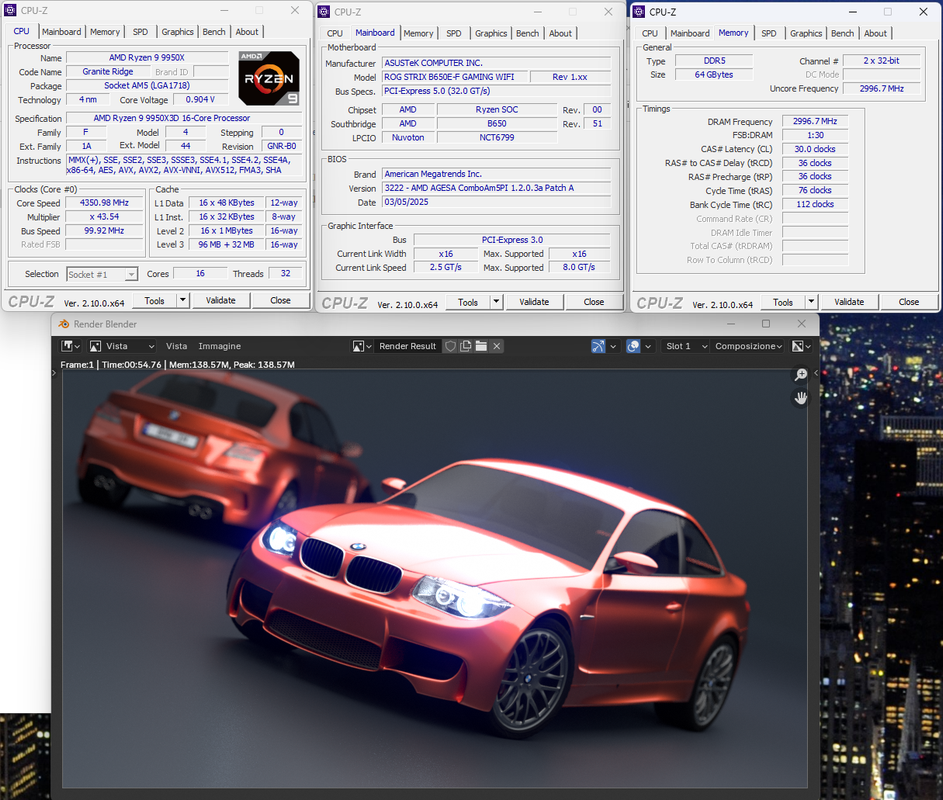
Task: Open Tools dropdown arrow in middle CPU-Z window
Action: [x=496, y=302]
